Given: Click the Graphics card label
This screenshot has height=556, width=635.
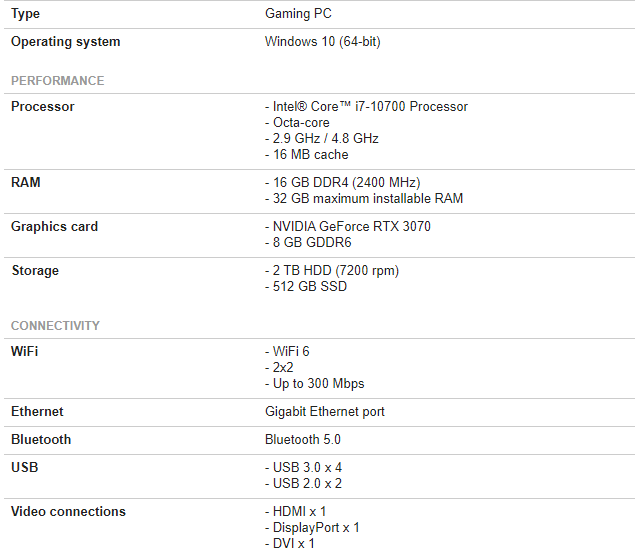Looking at the screenshot, I should click(54, 226).
